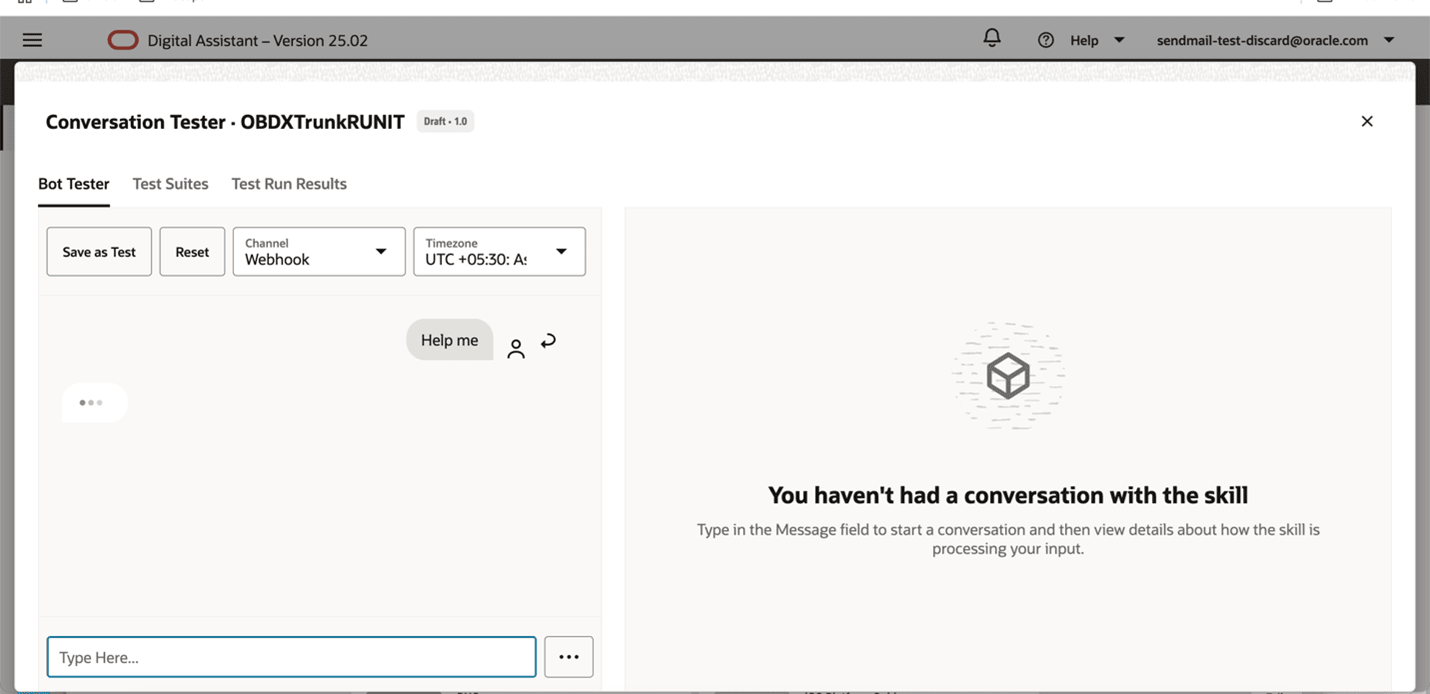Reset the conversation
The image size is (1430, 694).
tap(192, 252)
